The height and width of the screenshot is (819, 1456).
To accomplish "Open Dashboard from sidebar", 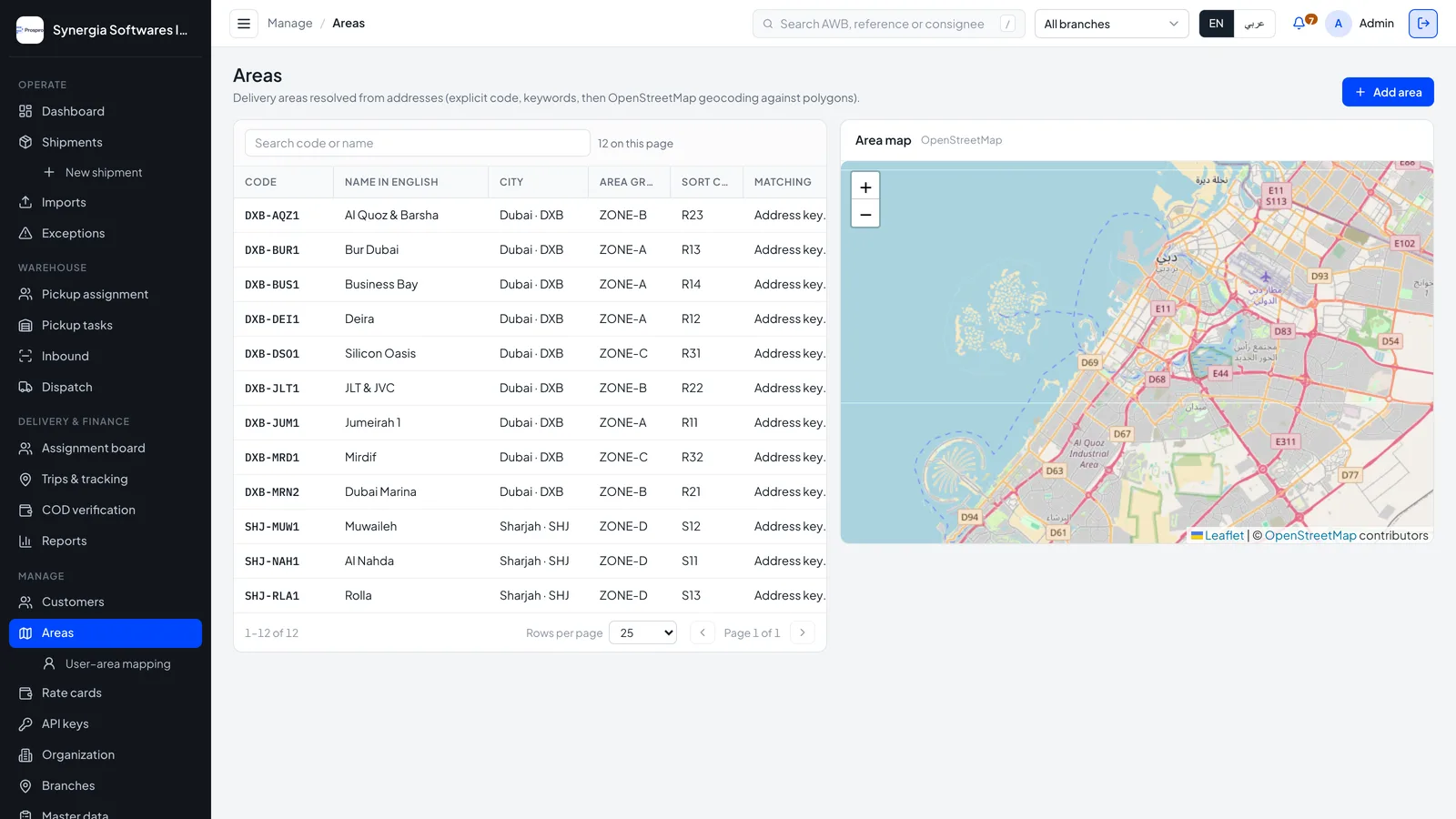I will coord(106,111).
